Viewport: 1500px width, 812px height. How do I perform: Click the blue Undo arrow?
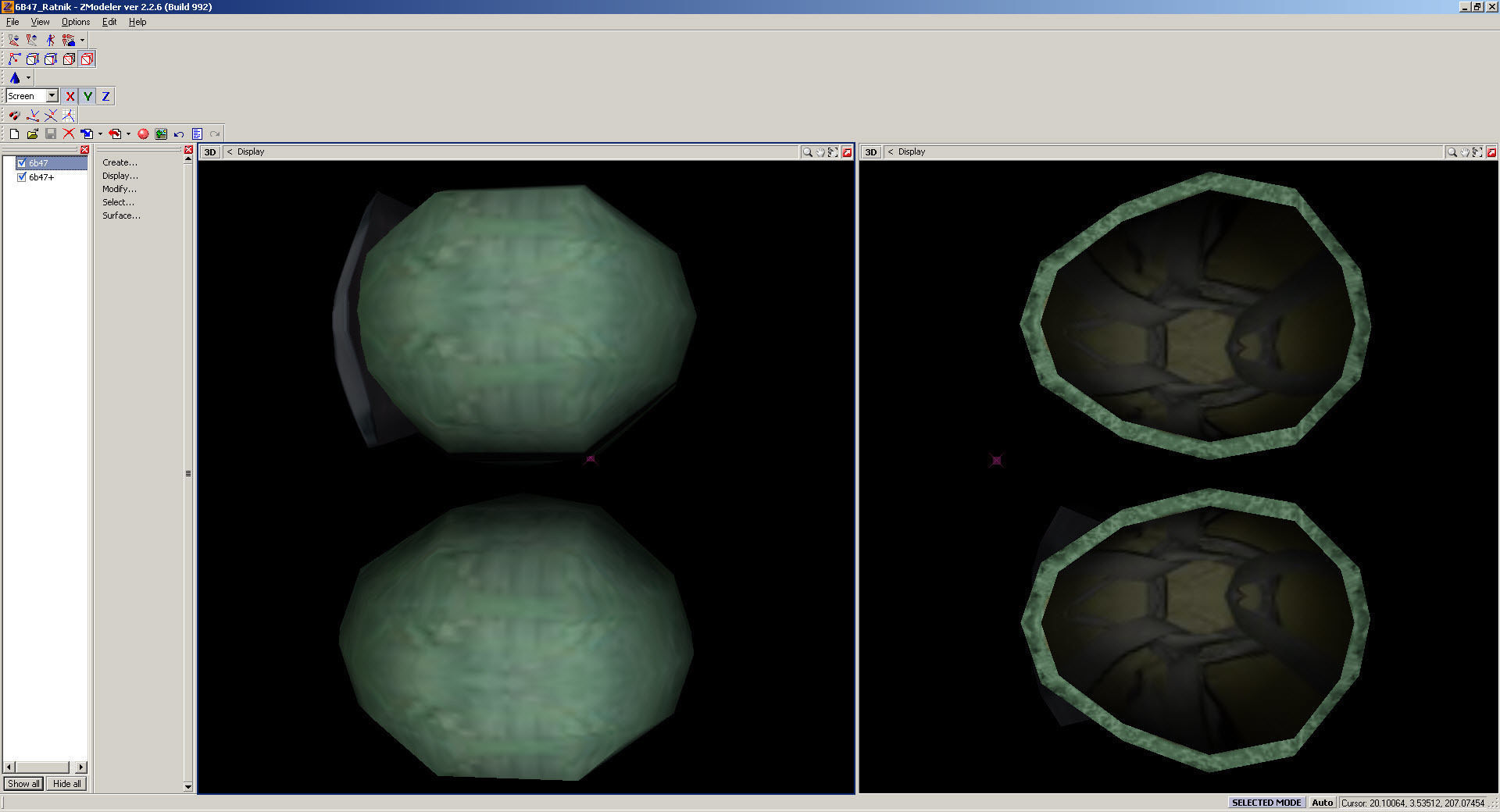coord(179,134)
